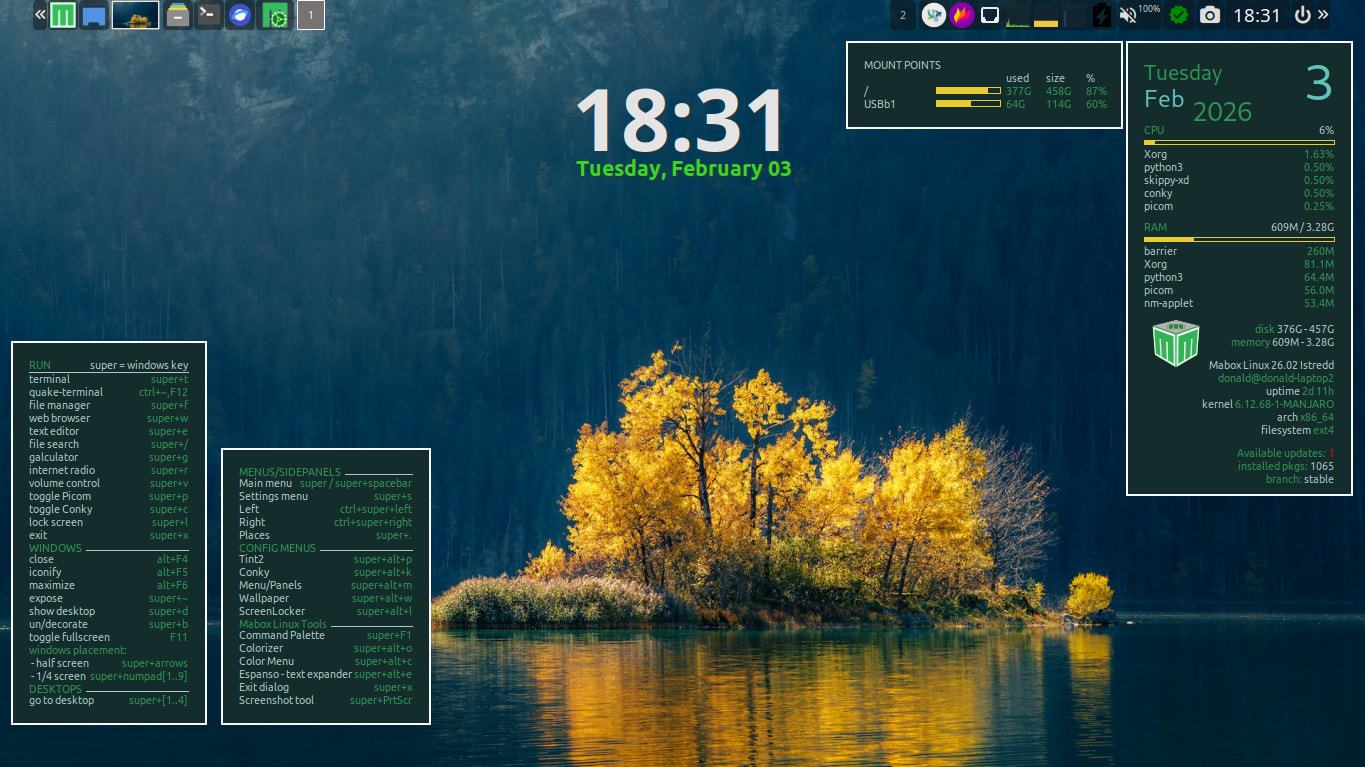
Task: Open the blue web browser icon
Action: tap(239, 15)
